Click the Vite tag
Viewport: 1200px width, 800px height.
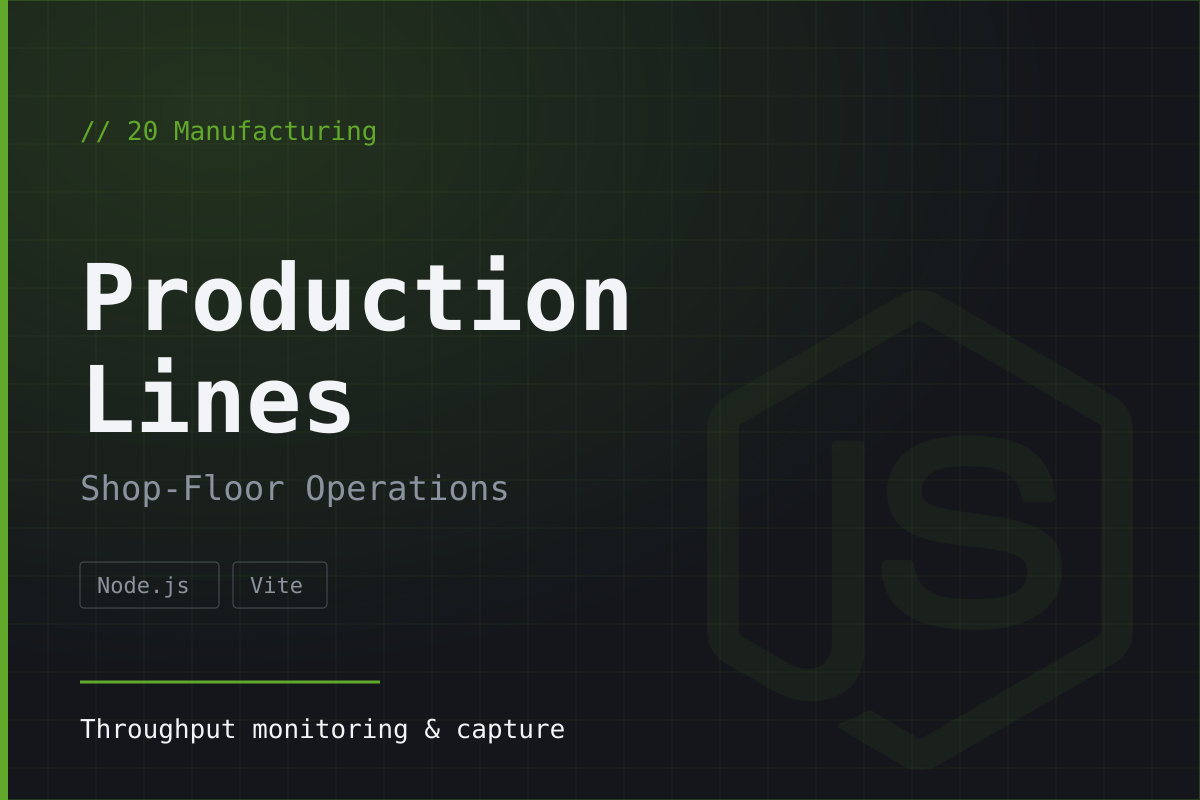280,585
